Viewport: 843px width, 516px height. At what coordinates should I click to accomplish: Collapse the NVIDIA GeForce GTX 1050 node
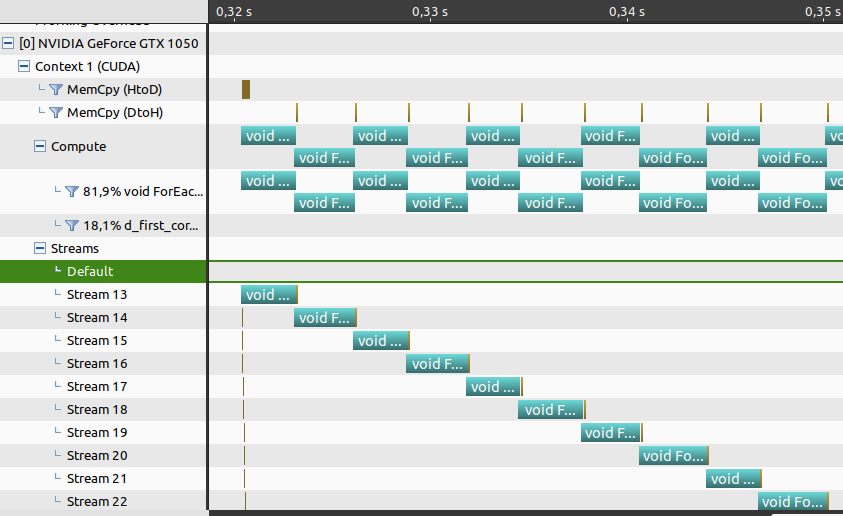tap(8, 44)
